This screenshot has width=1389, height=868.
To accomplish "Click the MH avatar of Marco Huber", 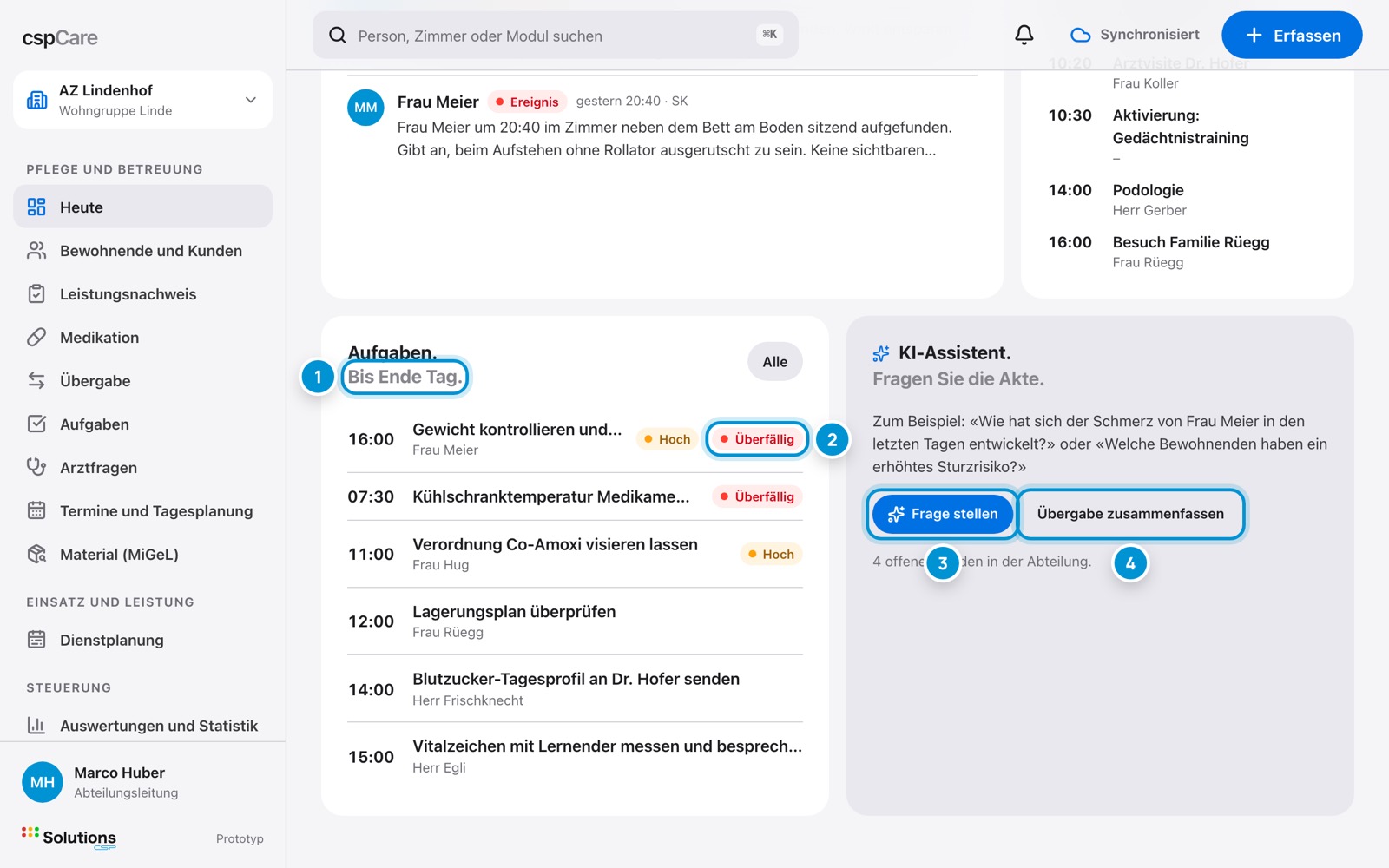I will [43, 782].
